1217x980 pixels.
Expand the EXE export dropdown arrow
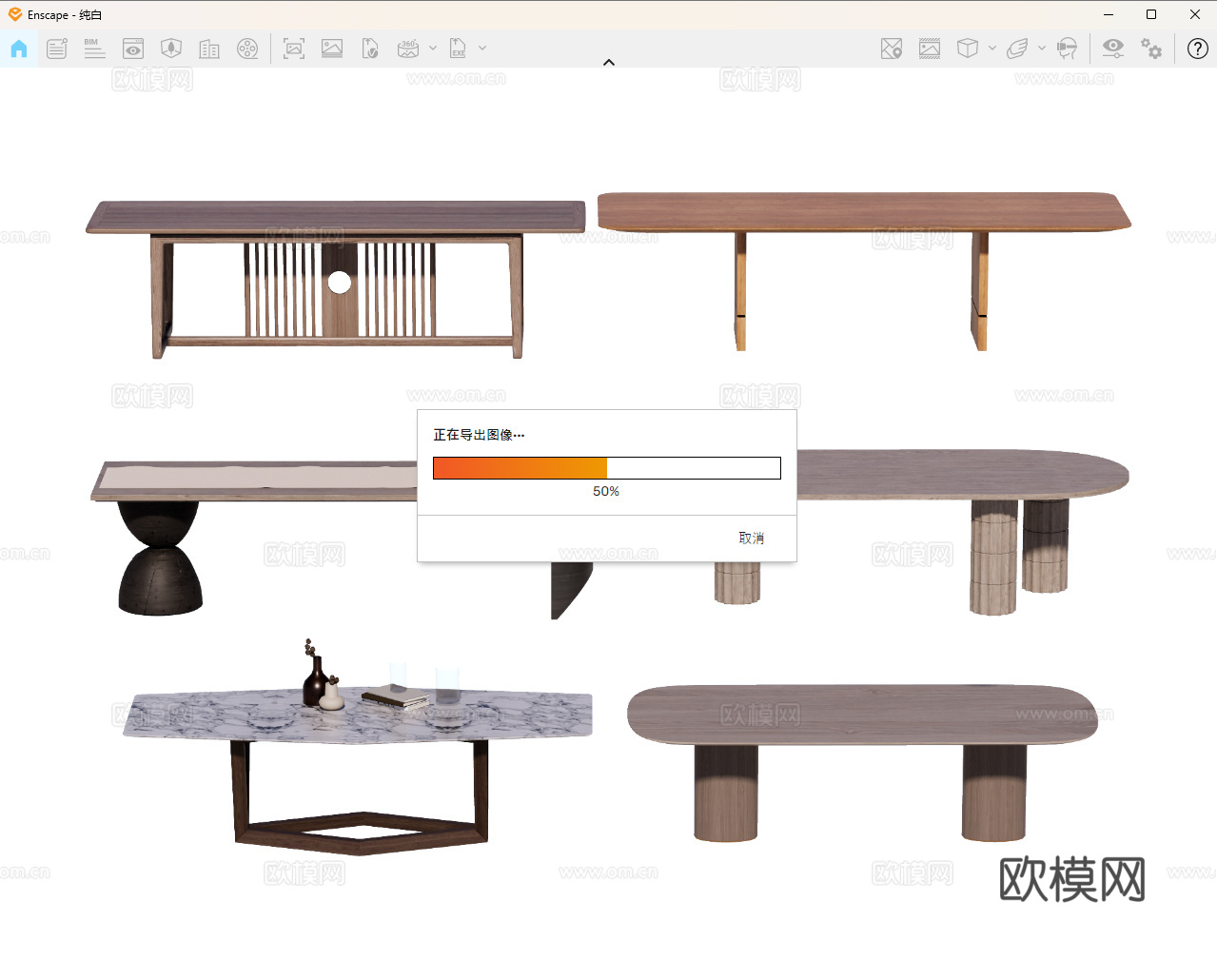[x=482, y=48]
